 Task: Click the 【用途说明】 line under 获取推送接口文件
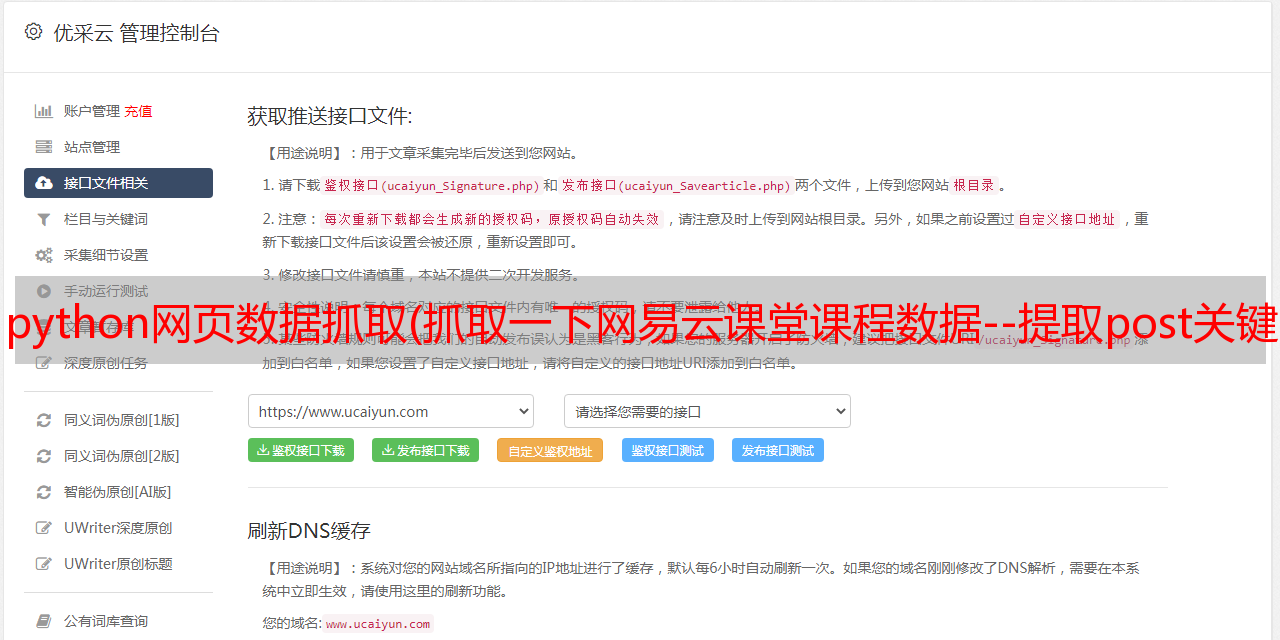(x=421, y=153)
